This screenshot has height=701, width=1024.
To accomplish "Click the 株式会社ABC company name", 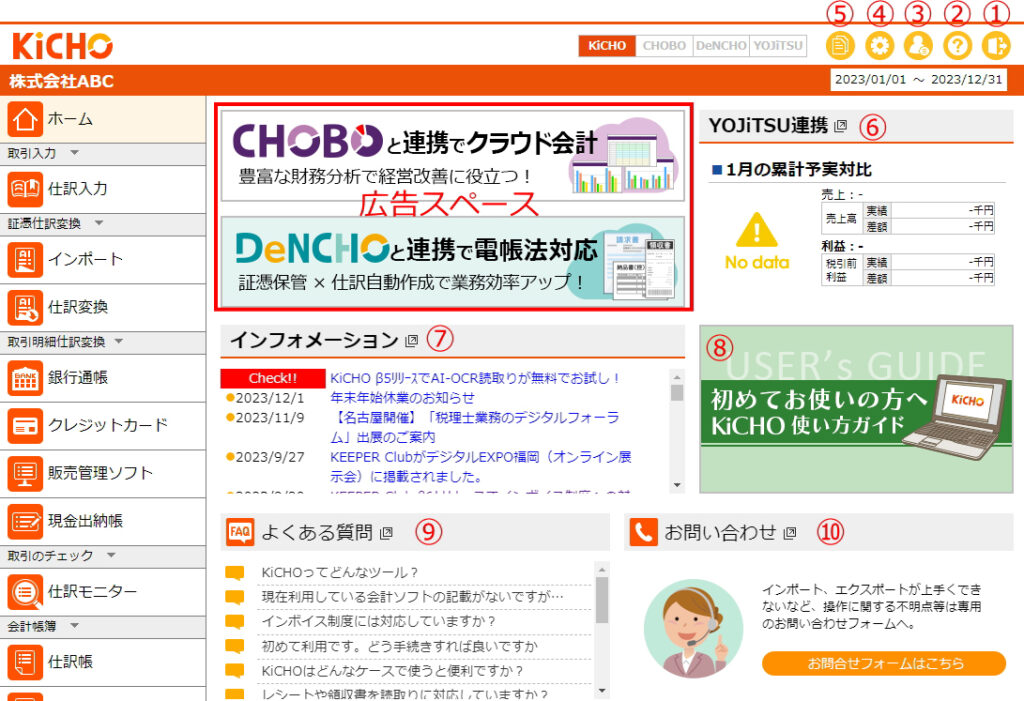I will pyautogui.click(x=61, y=81).
